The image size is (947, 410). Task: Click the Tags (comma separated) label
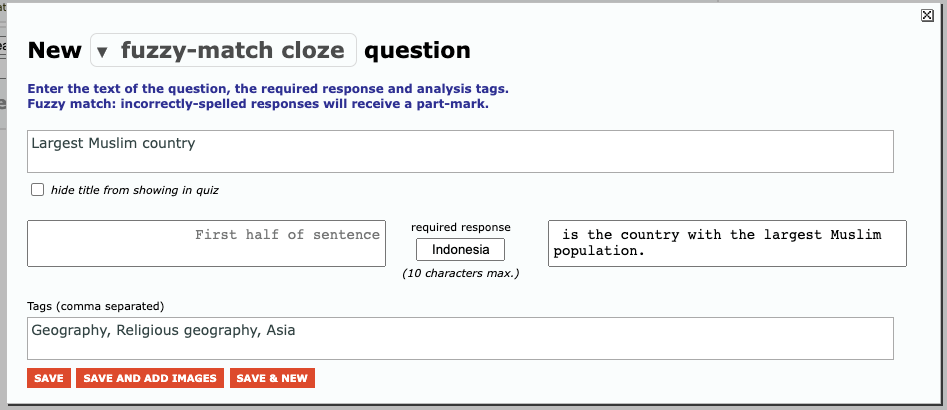pyautogui.click(x=95, y=306)
